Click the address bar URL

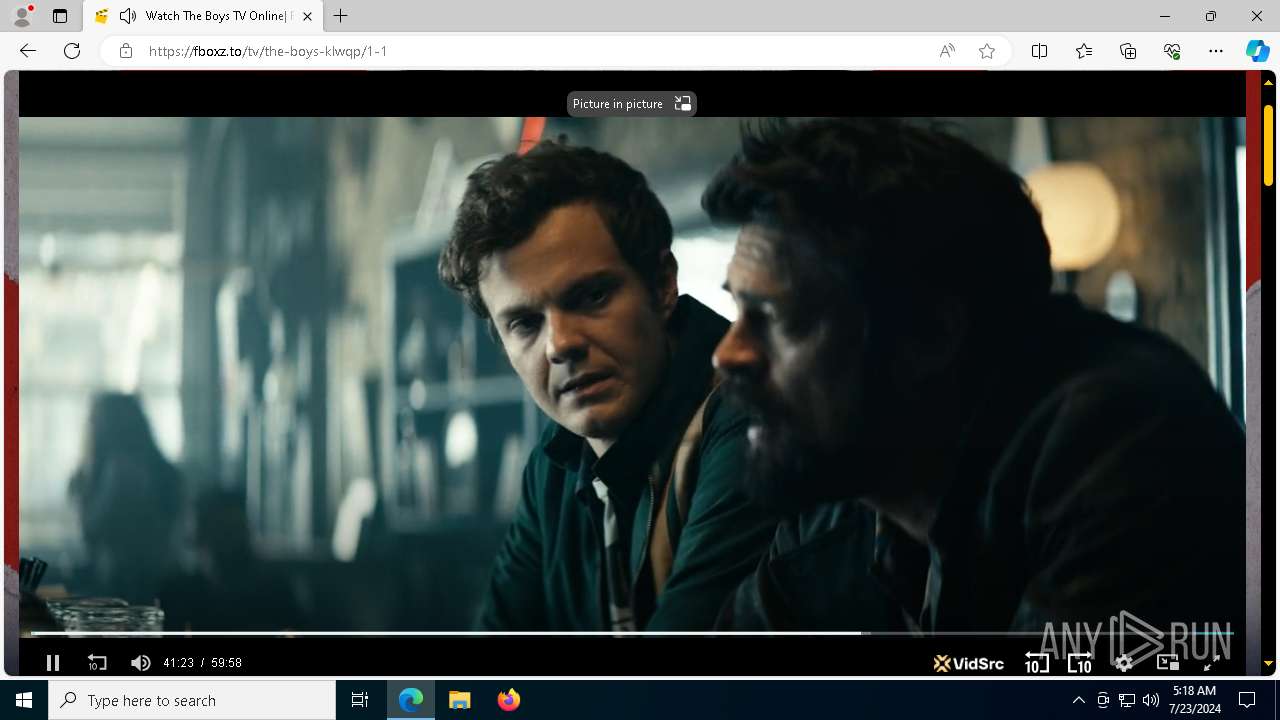pos(268,51)
